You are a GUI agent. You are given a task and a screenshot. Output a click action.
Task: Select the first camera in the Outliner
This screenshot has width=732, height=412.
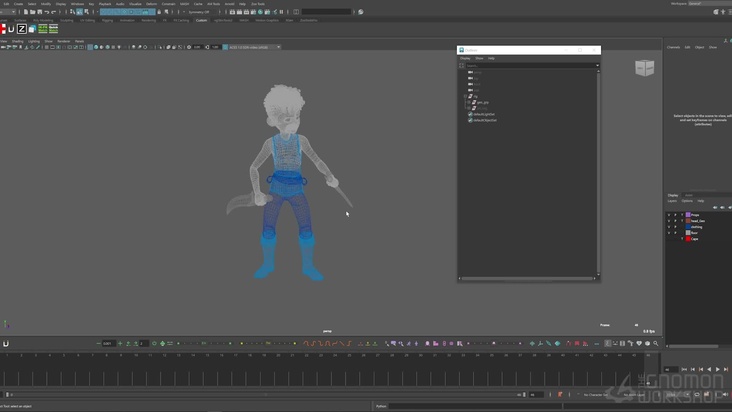point(475,72)
